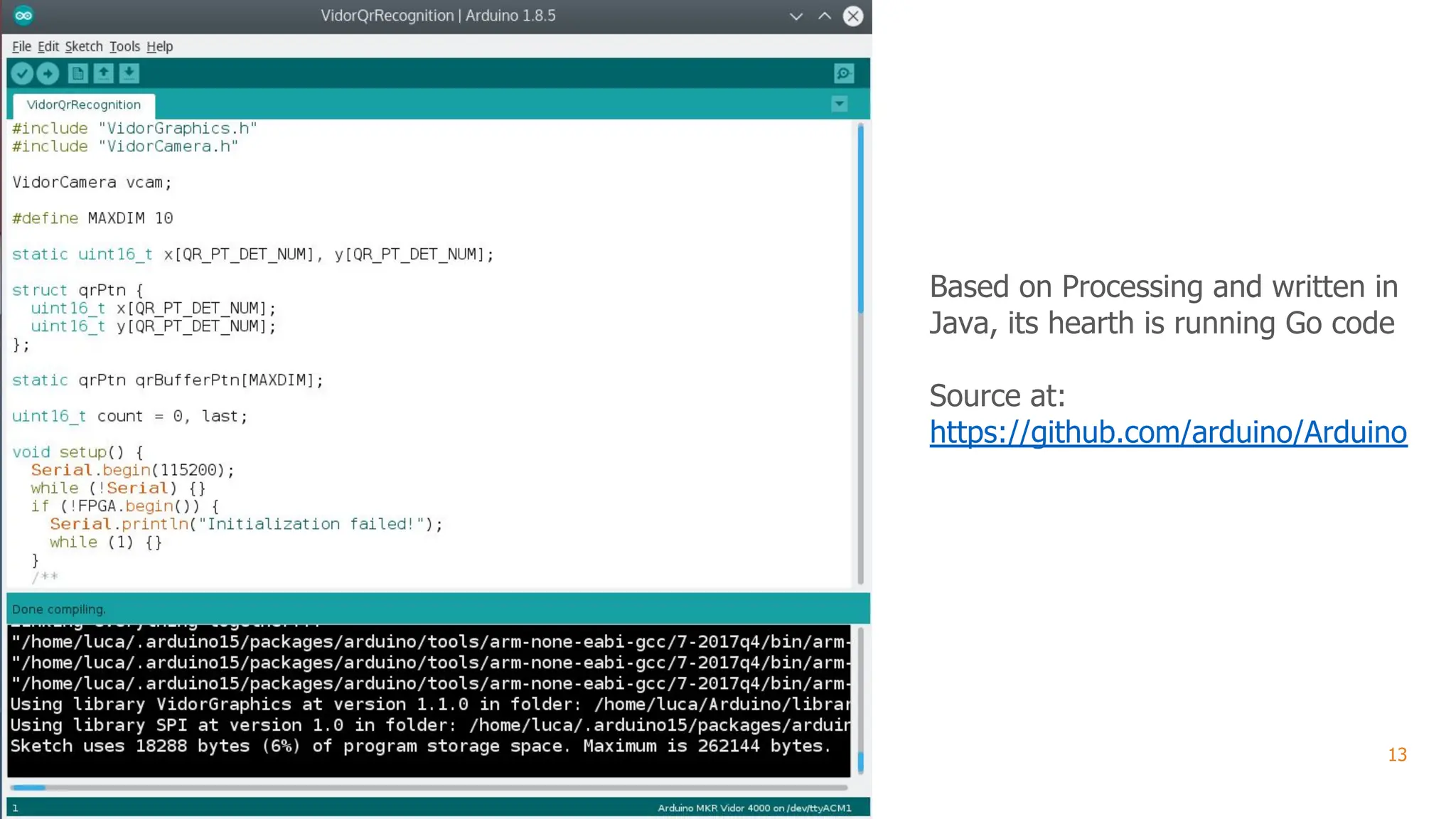Open the Help menu
The image size is (1456, 819).
click(x=159, y=46)
